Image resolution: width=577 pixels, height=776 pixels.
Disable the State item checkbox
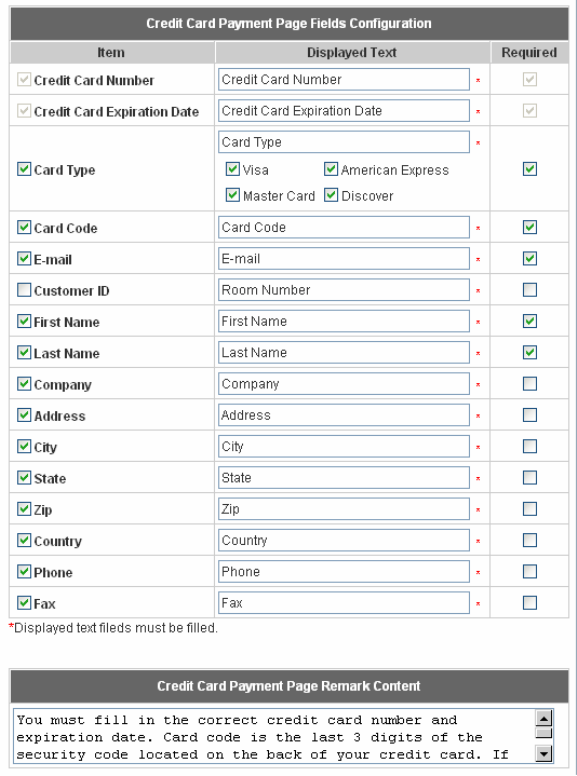click(24, 478)
